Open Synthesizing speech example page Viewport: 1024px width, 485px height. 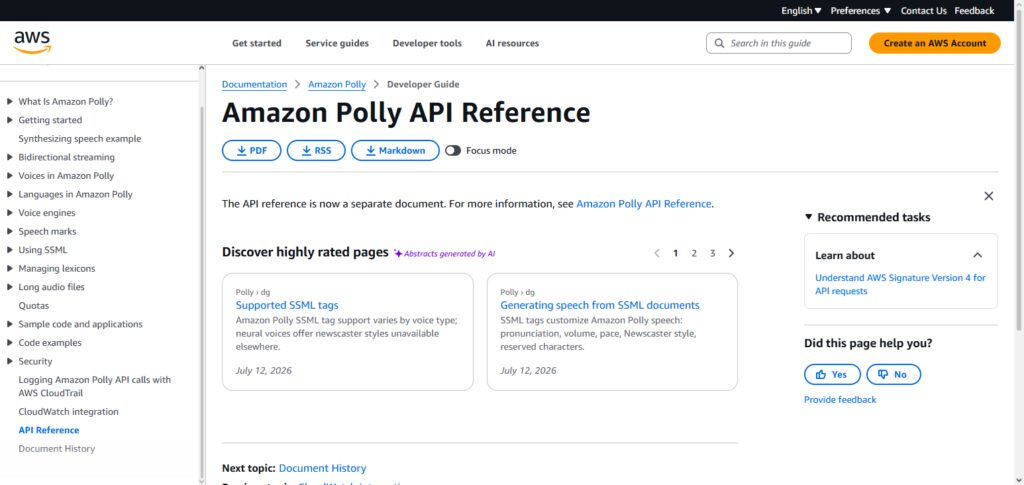pyautogui.click(x=80, y=138)
